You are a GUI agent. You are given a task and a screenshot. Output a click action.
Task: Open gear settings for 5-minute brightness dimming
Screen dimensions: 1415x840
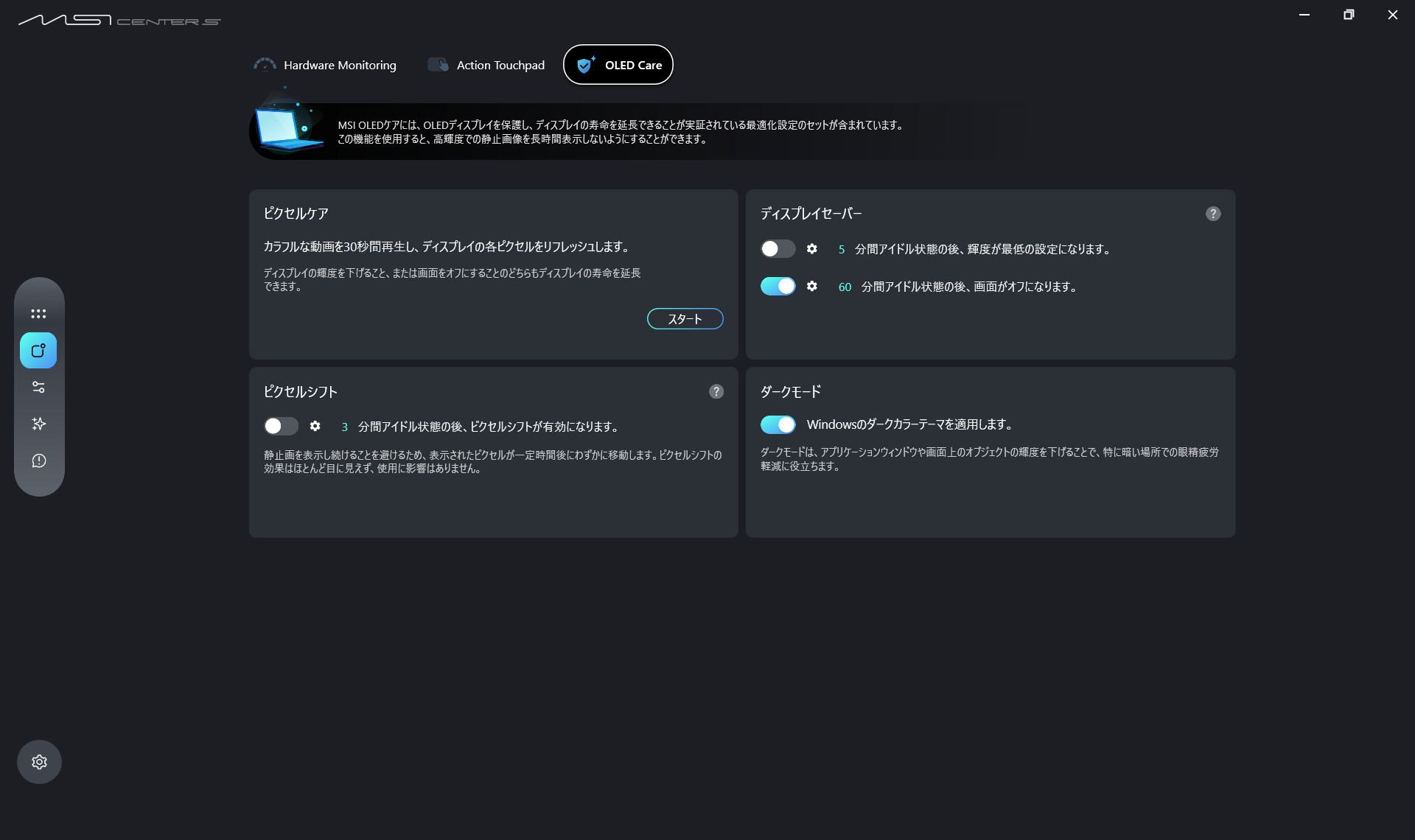click(811, 249)
